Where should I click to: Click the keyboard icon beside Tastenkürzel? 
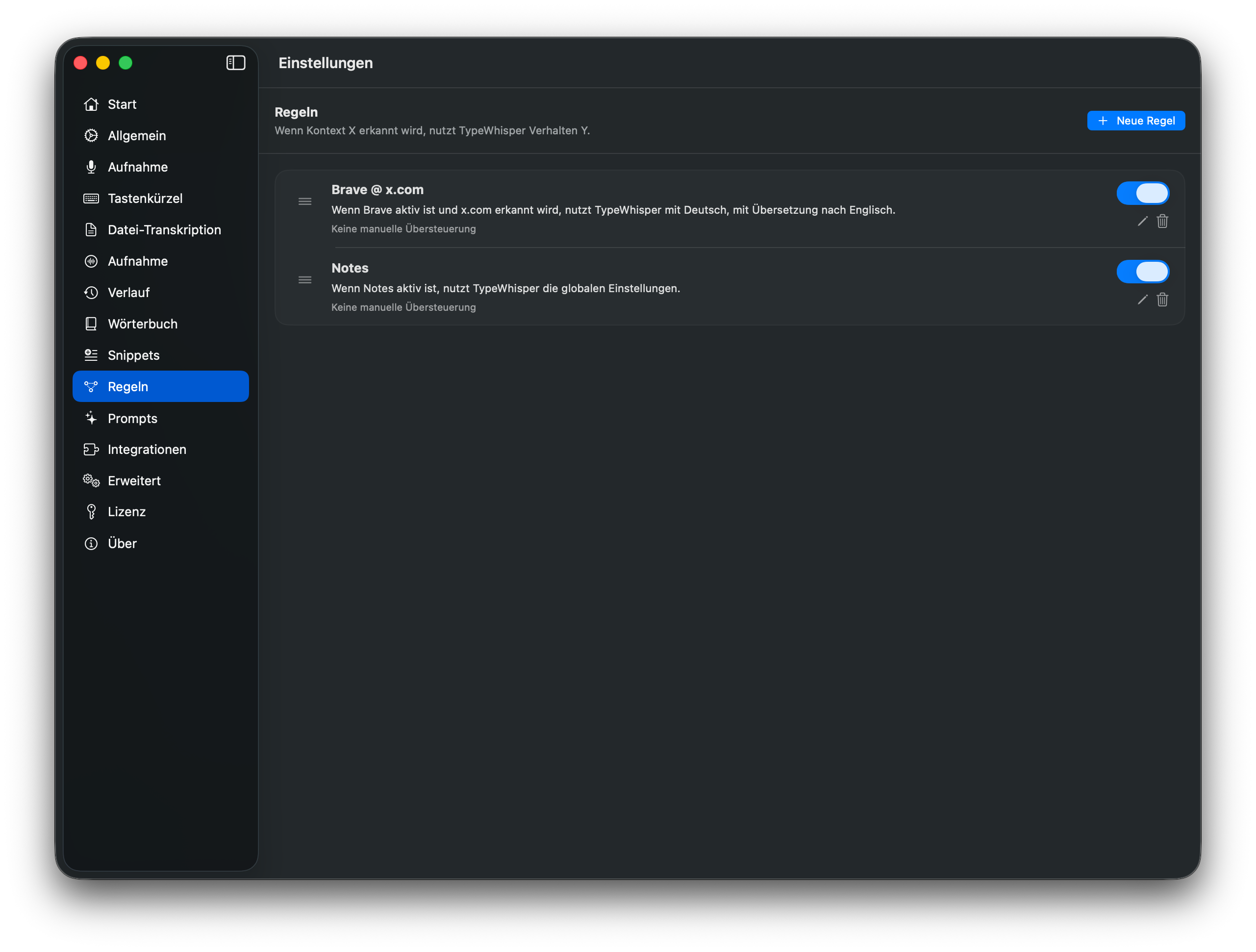91,199
